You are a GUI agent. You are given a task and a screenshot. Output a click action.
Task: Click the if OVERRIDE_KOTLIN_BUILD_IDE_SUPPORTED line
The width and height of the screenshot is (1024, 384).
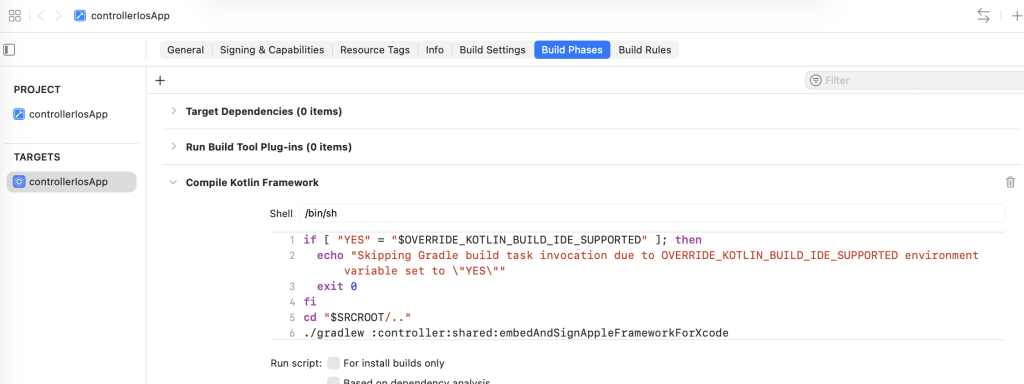[x=502, y=240]
